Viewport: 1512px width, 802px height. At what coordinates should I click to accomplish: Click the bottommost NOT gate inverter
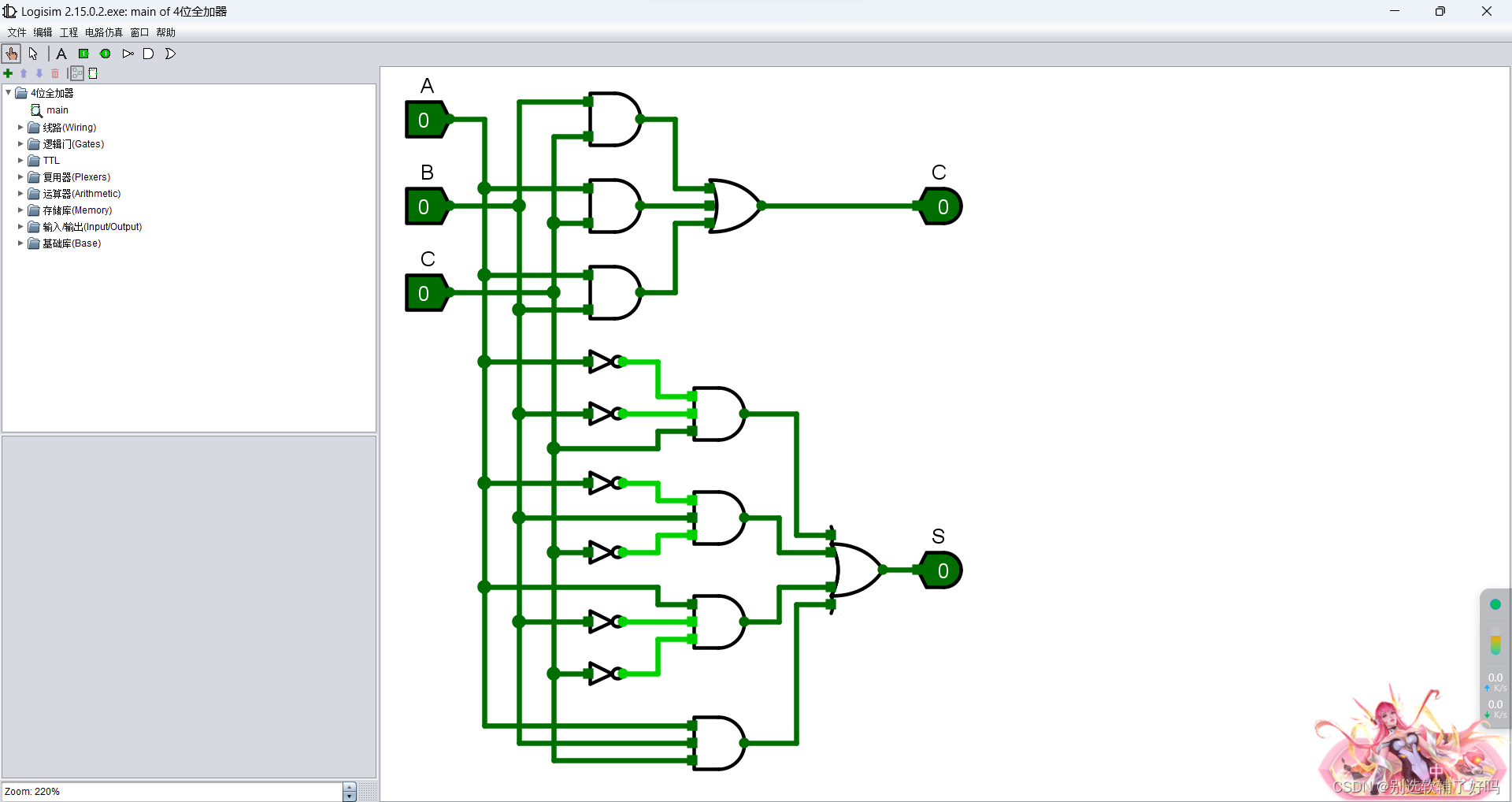pos(606,674)
